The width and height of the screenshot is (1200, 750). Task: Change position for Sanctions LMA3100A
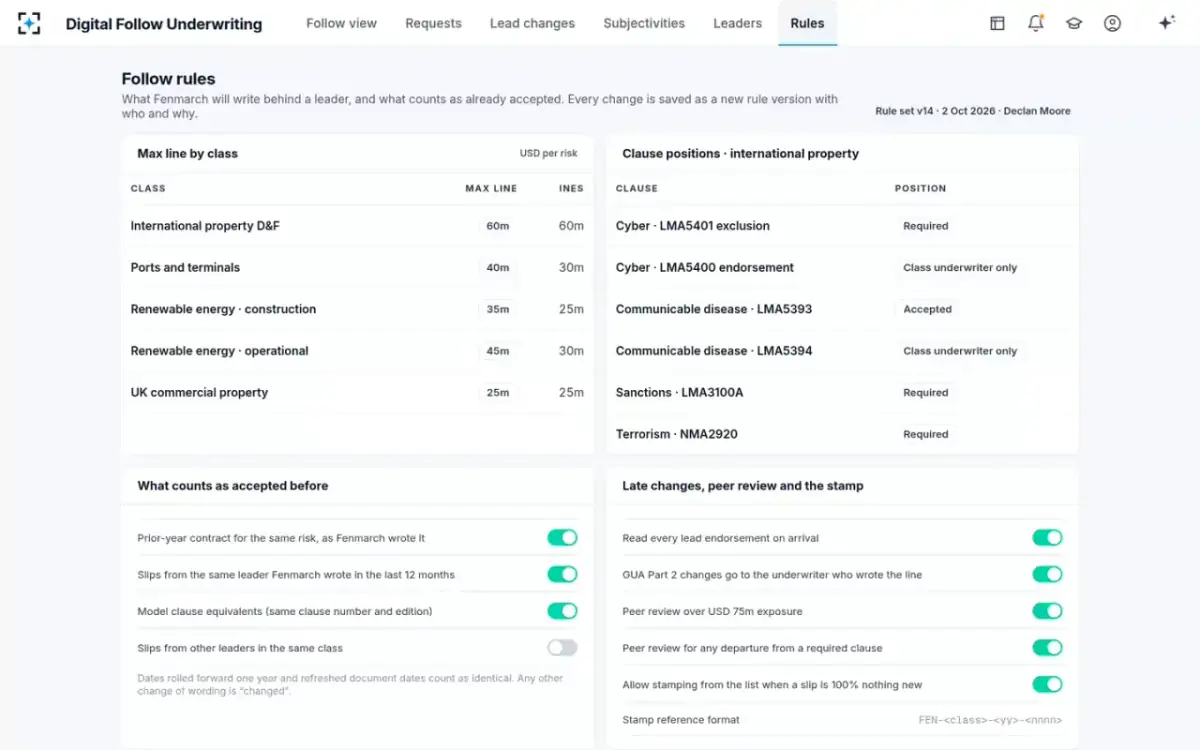[926, 393]
